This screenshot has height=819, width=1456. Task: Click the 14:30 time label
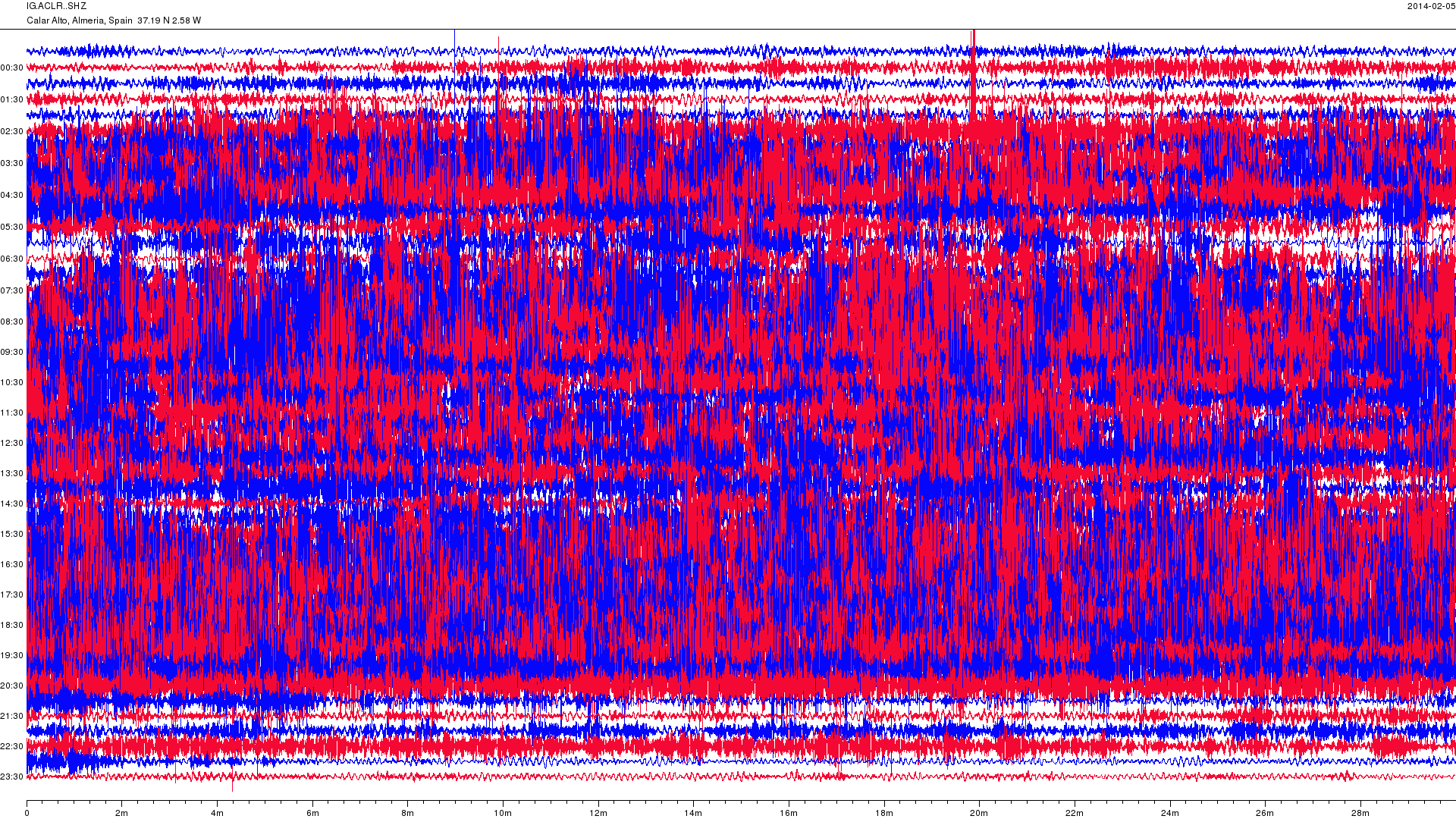pyautogui.click(x=12, y=504)
